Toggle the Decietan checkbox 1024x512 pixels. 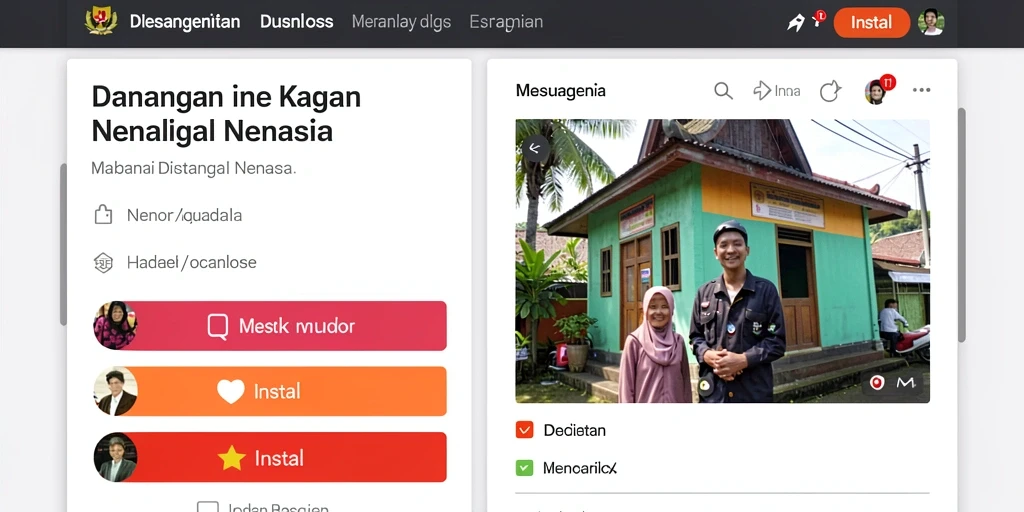(524, 430)
